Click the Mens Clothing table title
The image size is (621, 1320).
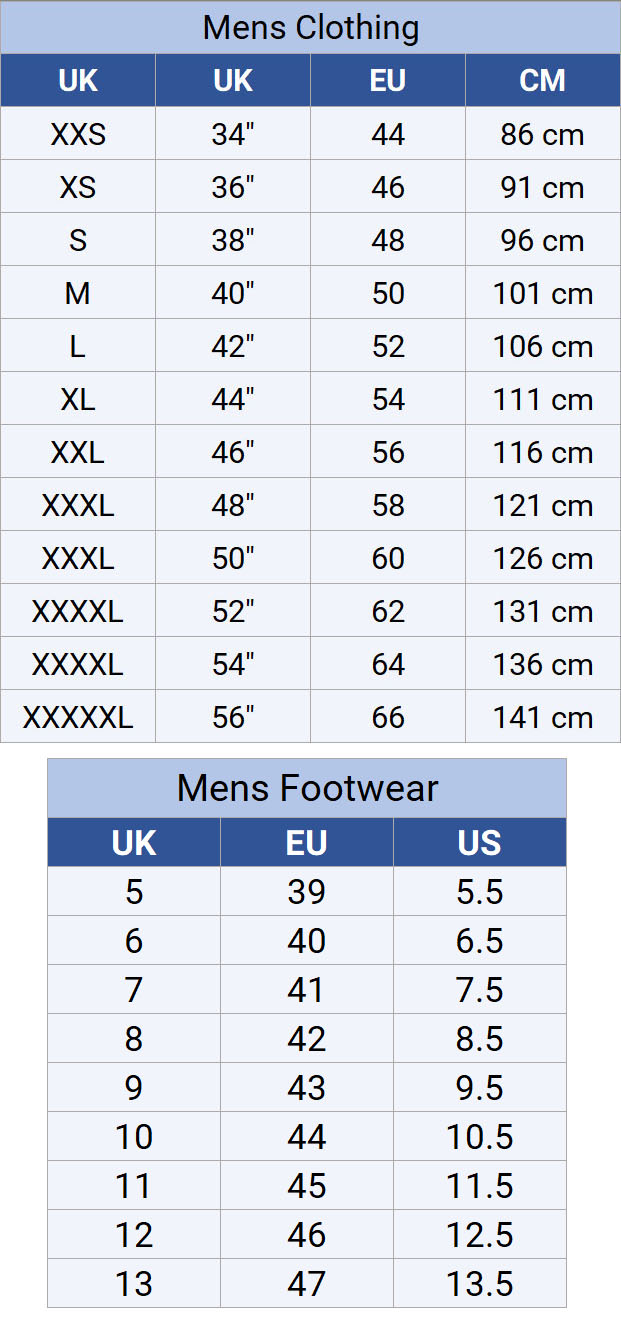pos(310,27)
